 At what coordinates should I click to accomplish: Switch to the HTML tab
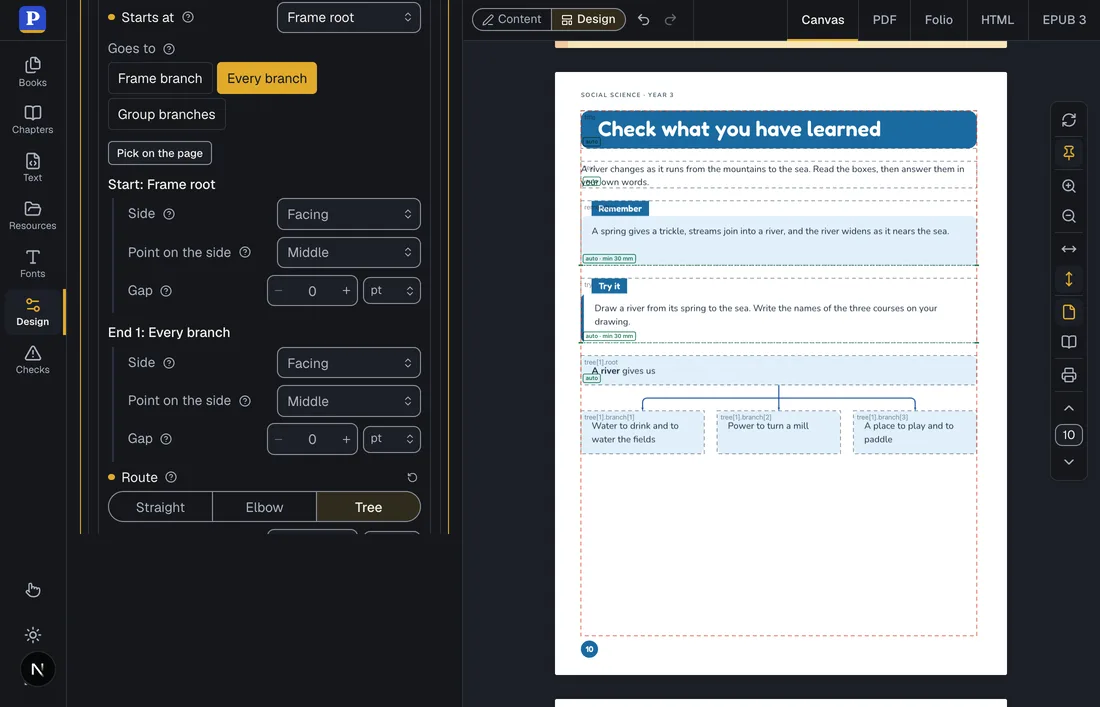point(997,20)
